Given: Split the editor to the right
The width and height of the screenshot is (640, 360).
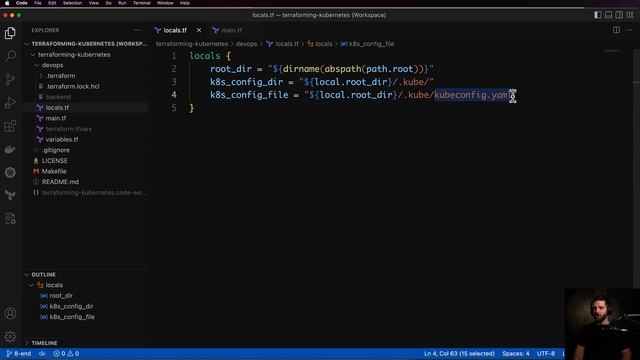Looking at the screenshot, I should (616, 30).
